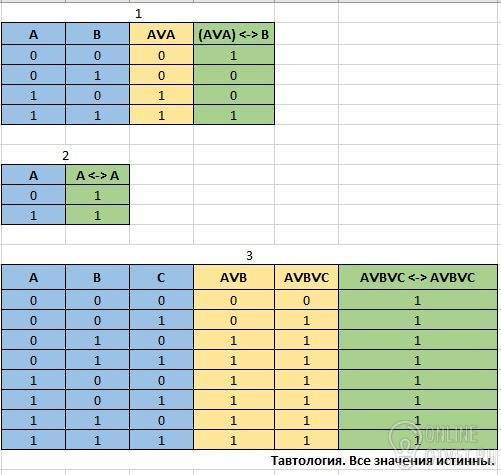Select the 'B' header cell in table 3
501x475 pixels.
coord(97,277)
